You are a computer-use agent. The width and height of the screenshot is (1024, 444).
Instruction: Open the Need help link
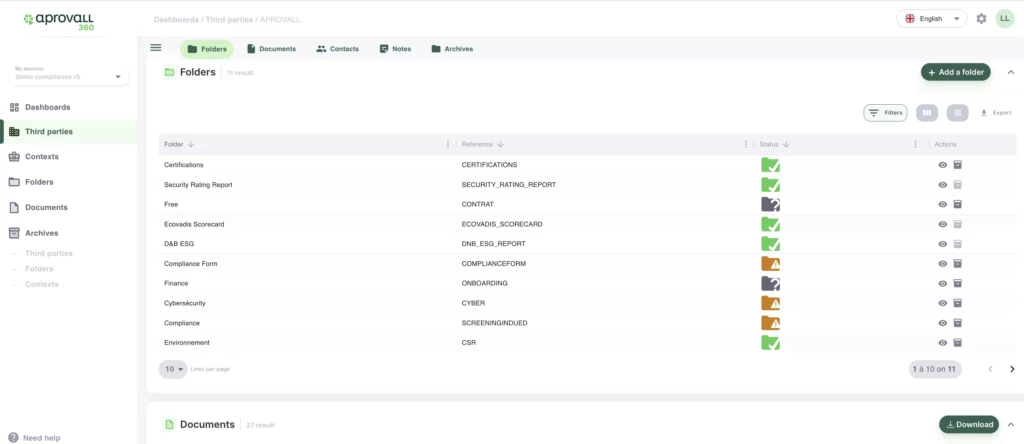34,437
